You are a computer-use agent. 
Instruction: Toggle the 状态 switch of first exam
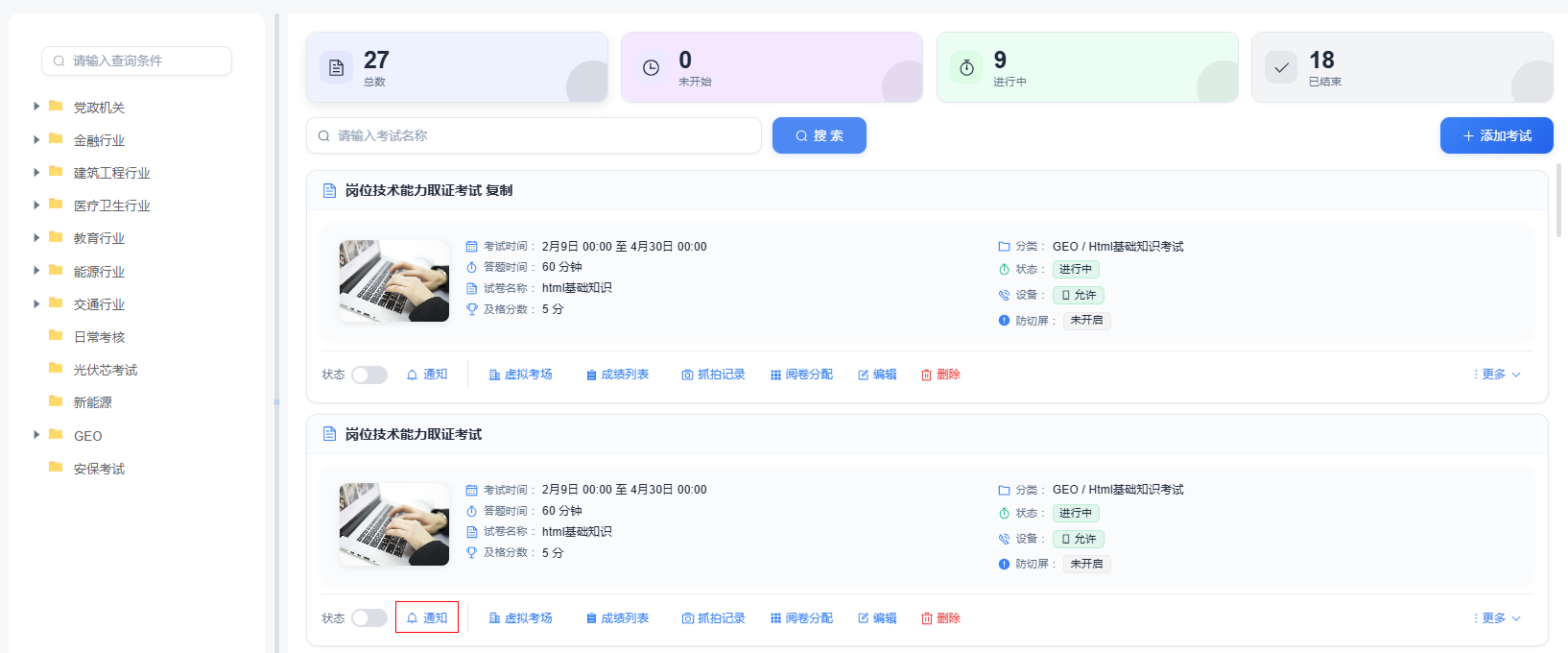369,375
